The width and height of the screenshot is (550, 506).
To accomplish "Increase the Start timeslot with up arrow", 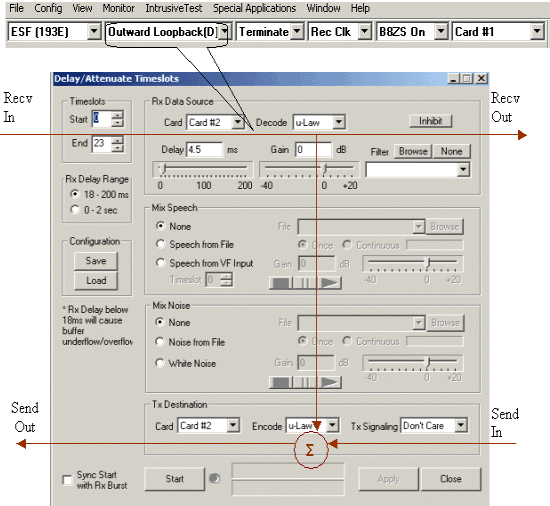I will tap(118, 115).
